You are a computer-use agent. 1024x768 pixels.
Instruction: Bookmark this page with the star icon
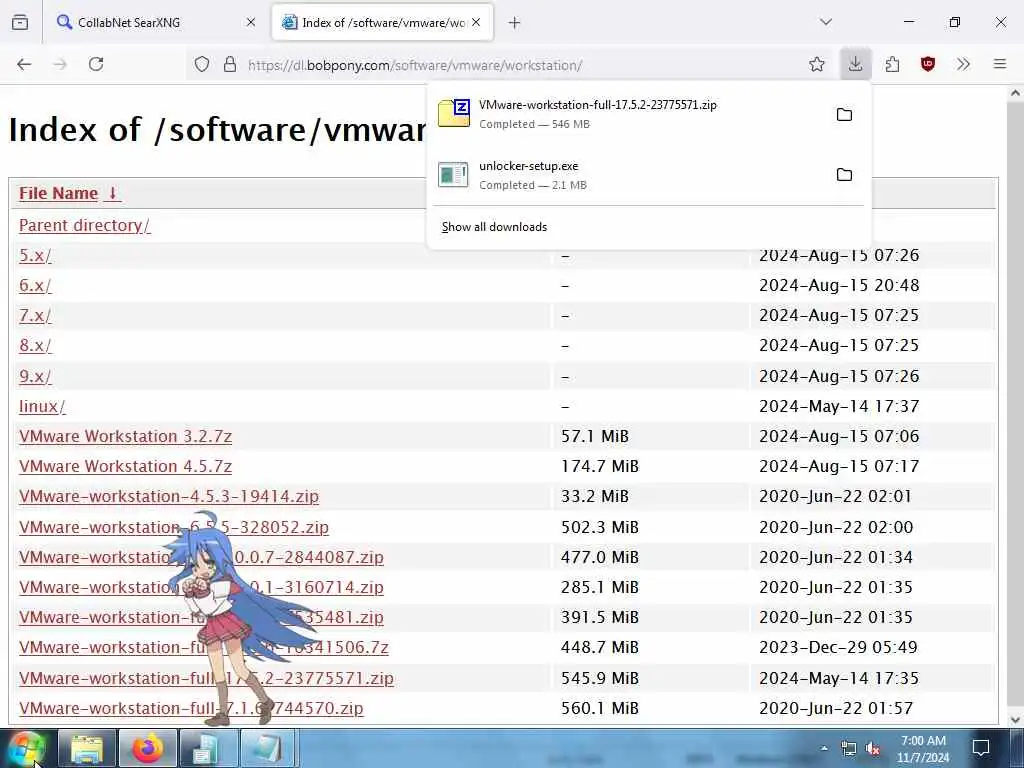click(816, 64)
